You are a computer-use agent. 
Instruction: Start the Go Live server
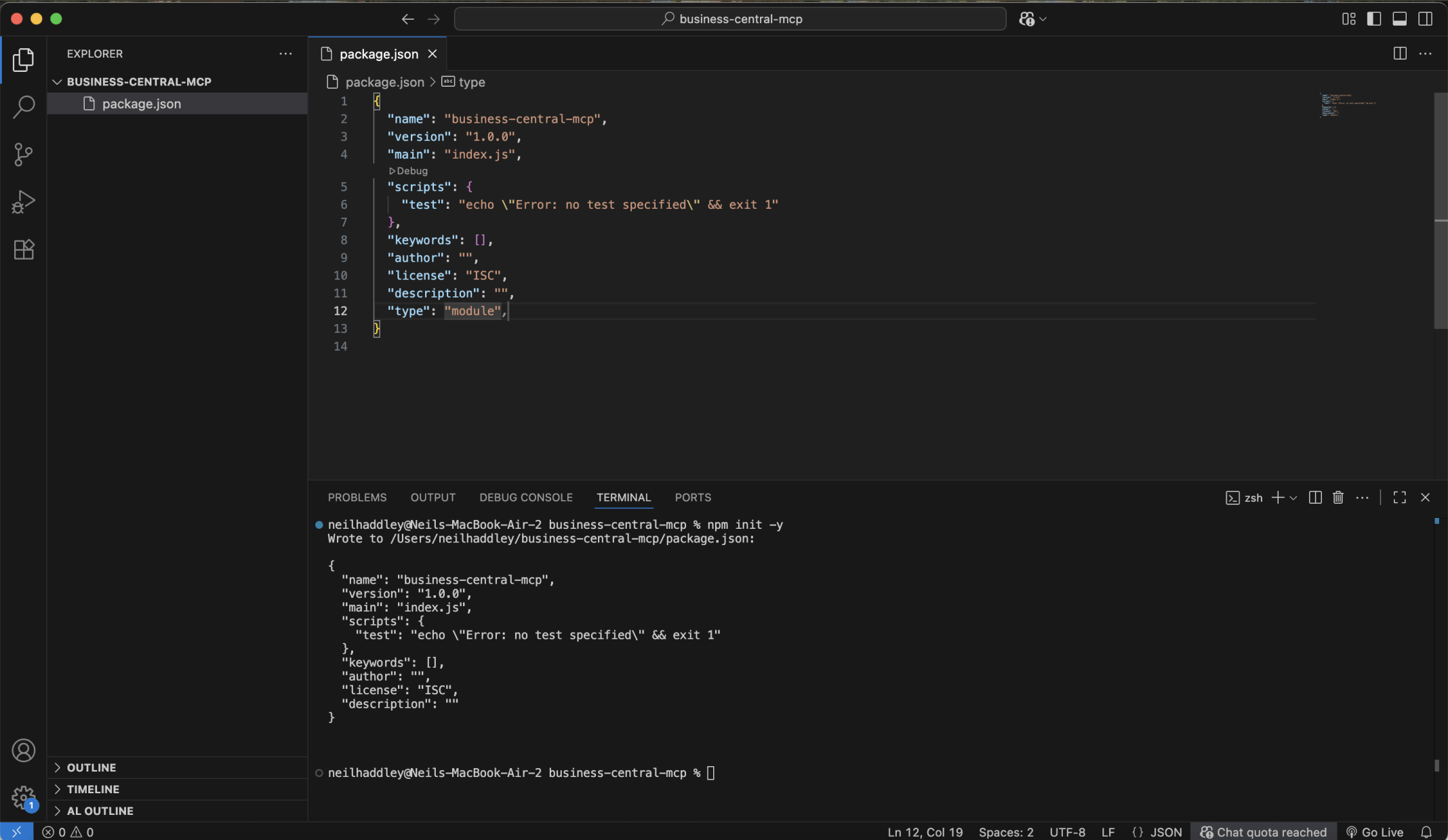1375,831
